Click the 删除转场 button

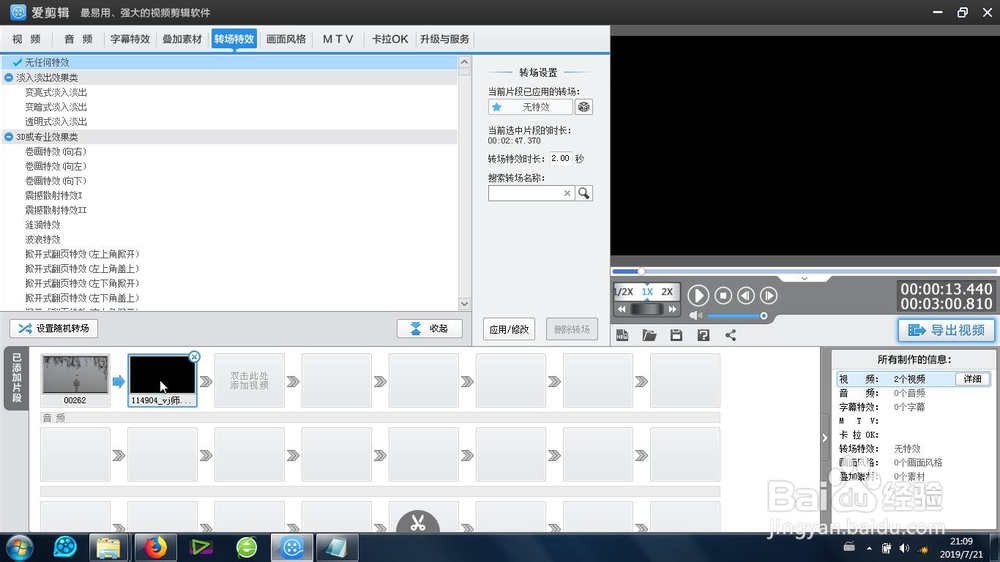pos(572,329)
